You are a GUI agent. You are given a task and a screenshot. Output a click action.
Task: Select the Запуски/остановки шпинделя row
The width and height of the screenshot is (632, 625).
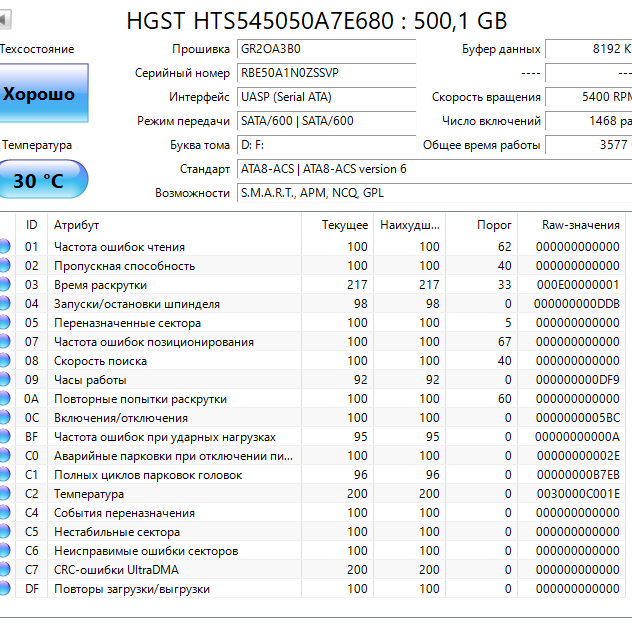pyautogui.click(x=312, y=303)
